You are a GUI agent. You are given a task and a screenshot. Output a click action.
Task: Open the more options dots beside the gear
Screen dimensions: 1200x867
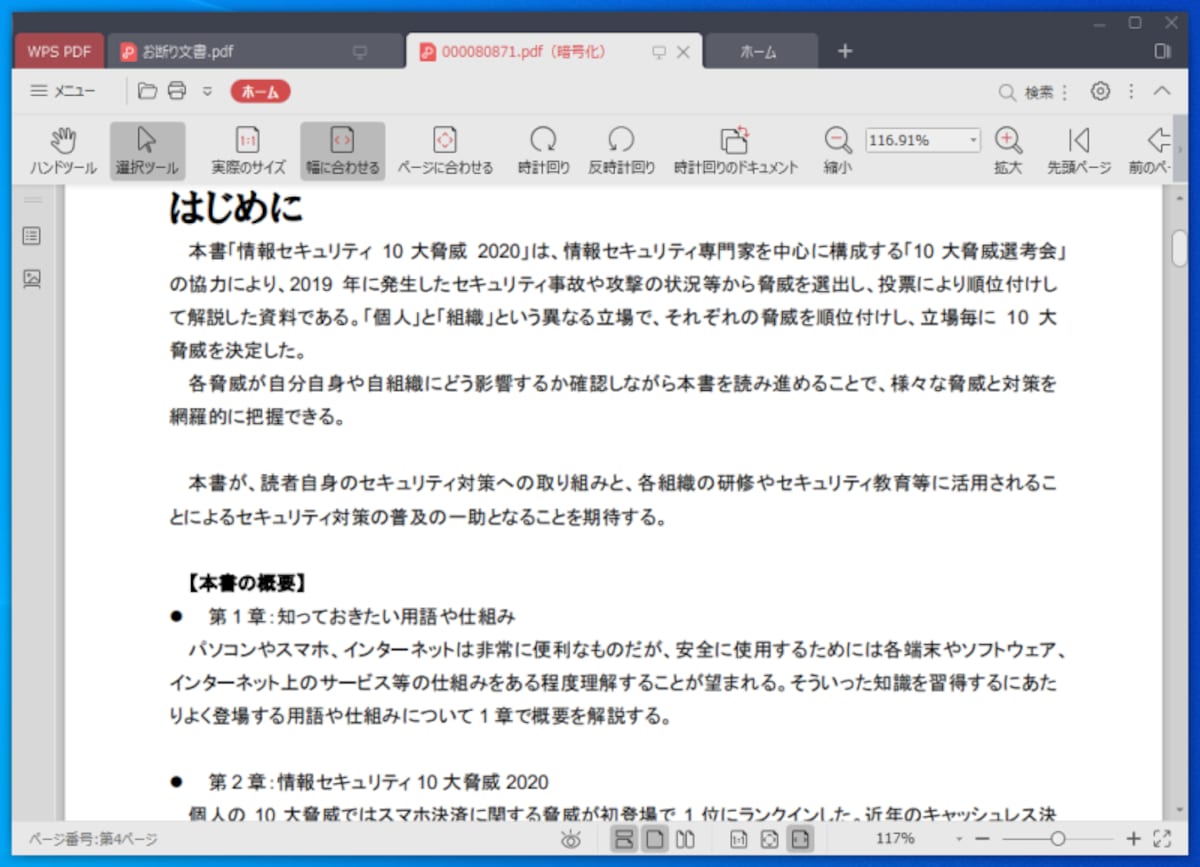coord(1131,91)
